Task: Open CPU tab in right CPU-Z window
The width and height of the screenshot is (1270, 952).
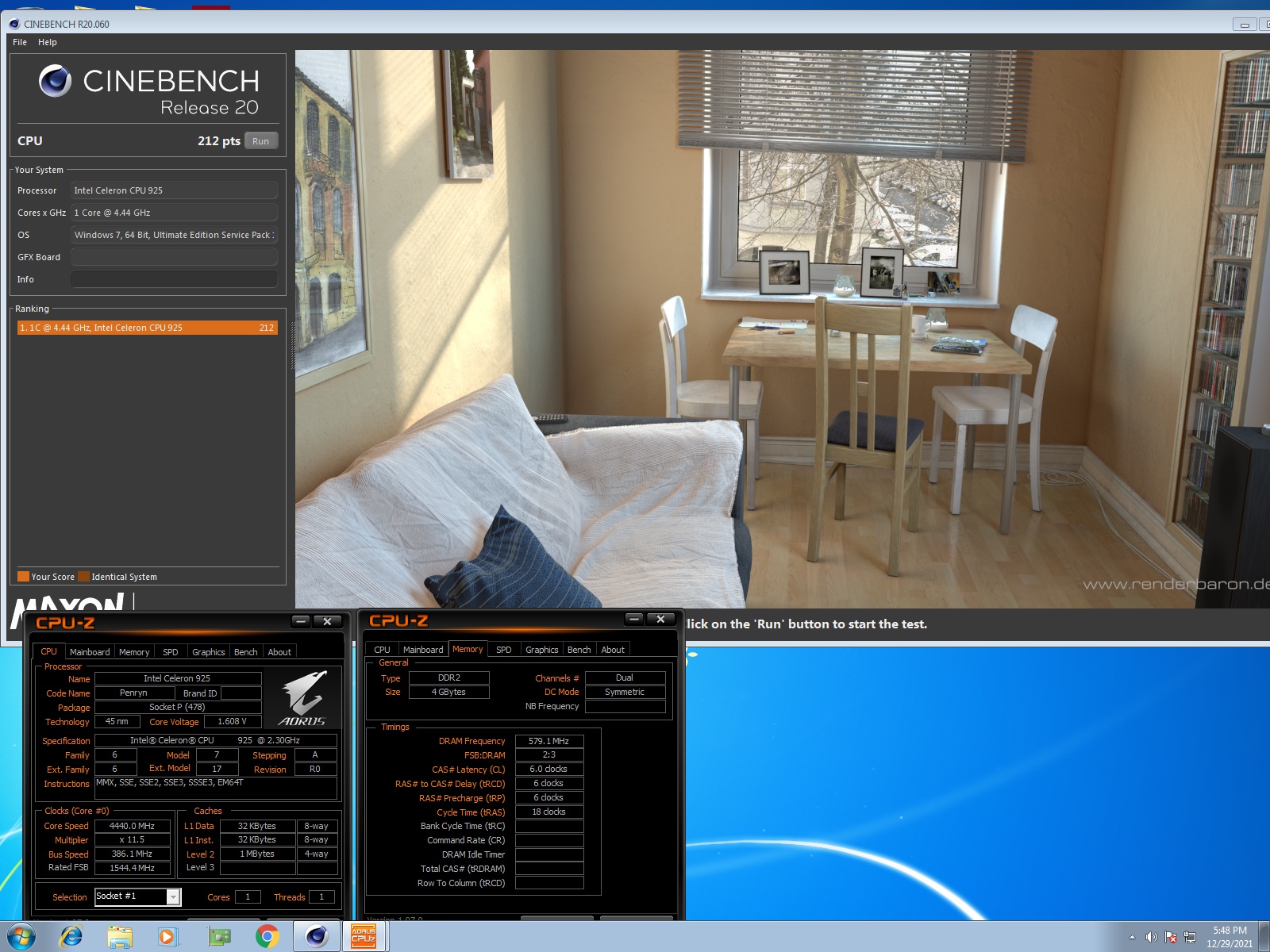Action: point(383,650)
